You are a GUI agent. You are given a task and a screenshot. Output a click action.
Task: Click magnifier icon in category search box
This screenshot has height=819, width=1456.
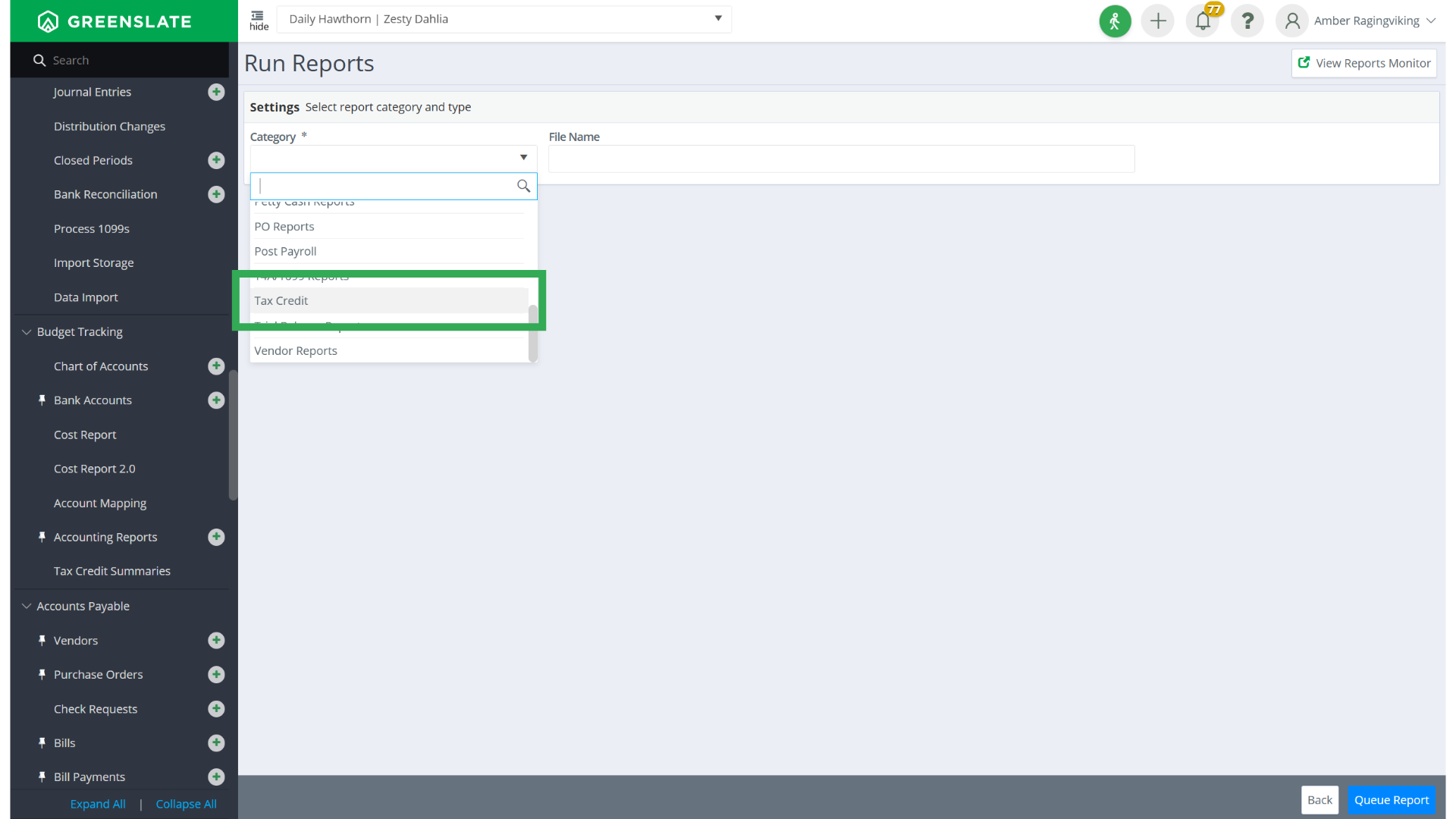tap(523, 186)
